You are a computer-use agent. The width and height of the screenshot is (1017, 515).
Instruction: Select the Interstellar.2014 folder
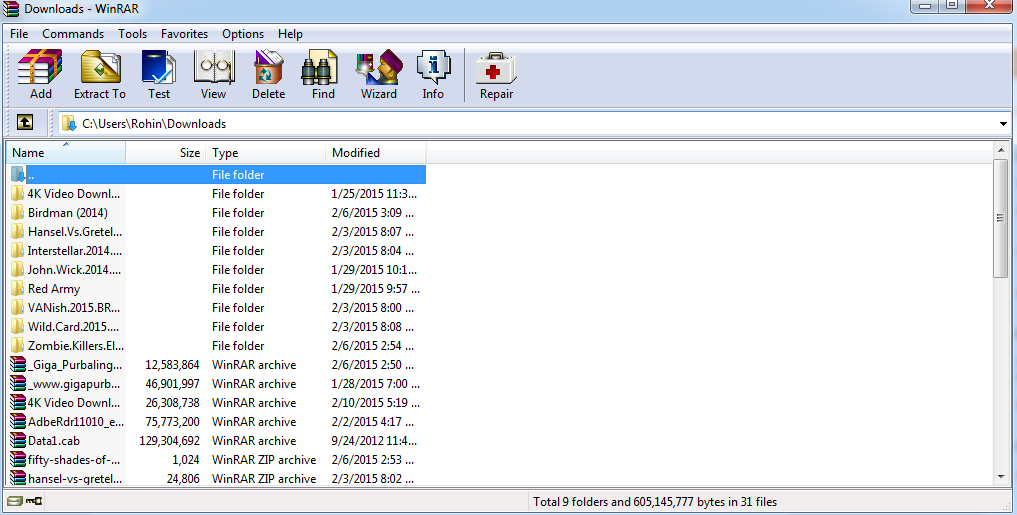coord(75,250)
